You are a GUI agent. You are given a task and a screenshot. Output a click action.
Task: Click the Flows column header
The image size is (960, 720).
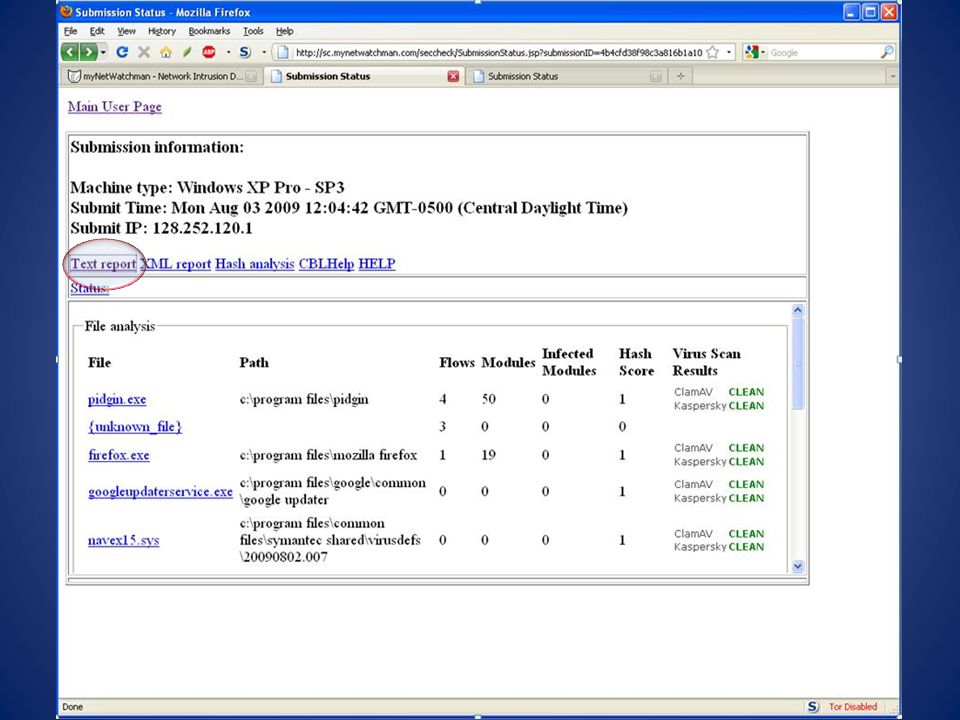[x=457, y=362]
